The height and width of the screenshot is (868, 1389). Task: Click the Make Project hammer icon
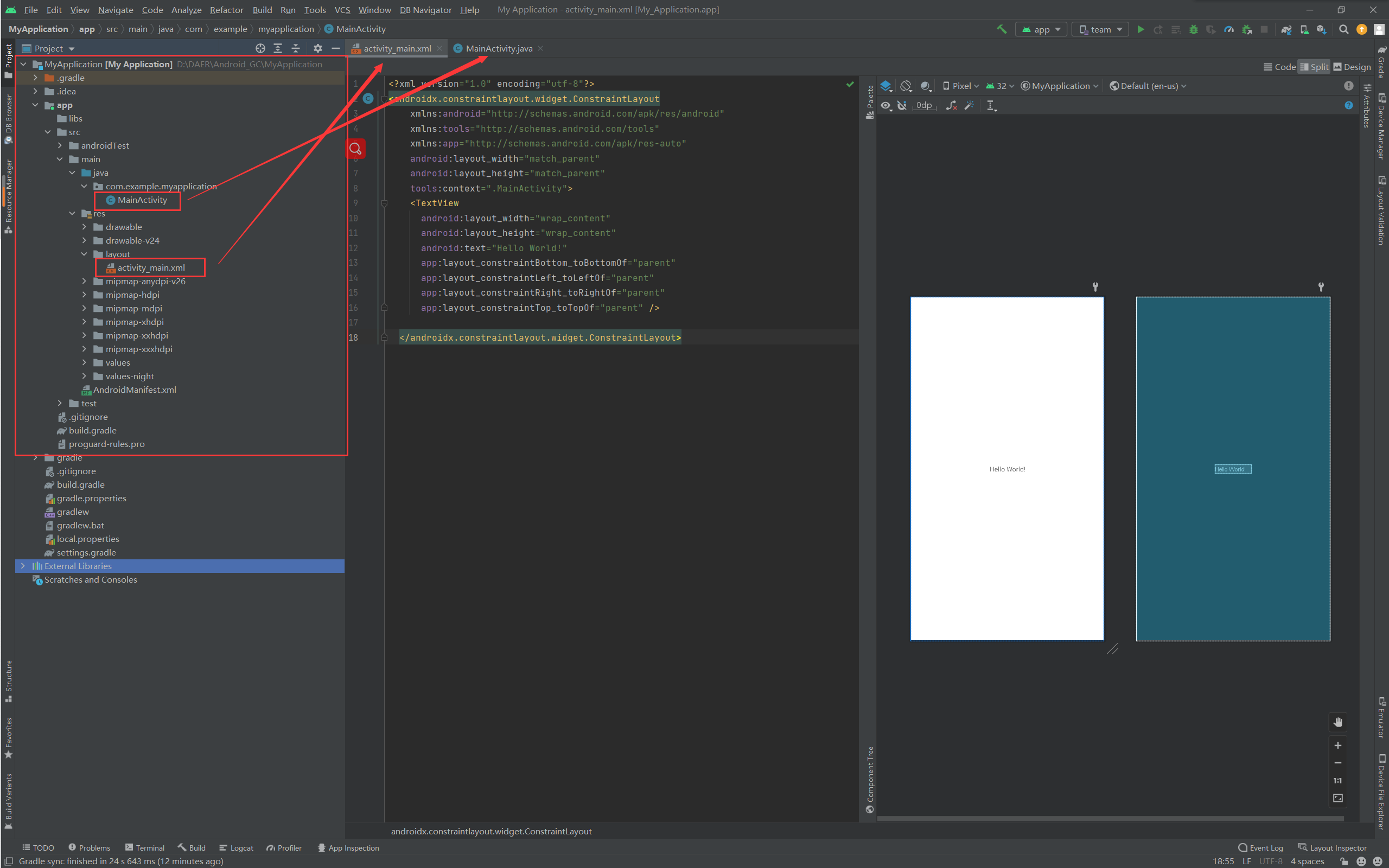1002,29
